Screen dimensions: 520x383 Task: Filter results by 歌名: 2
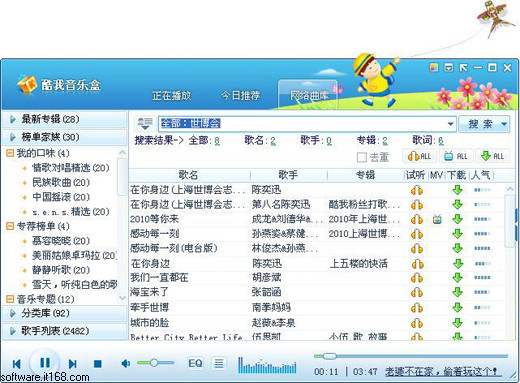pyautogui.click(x=260, y=141)
